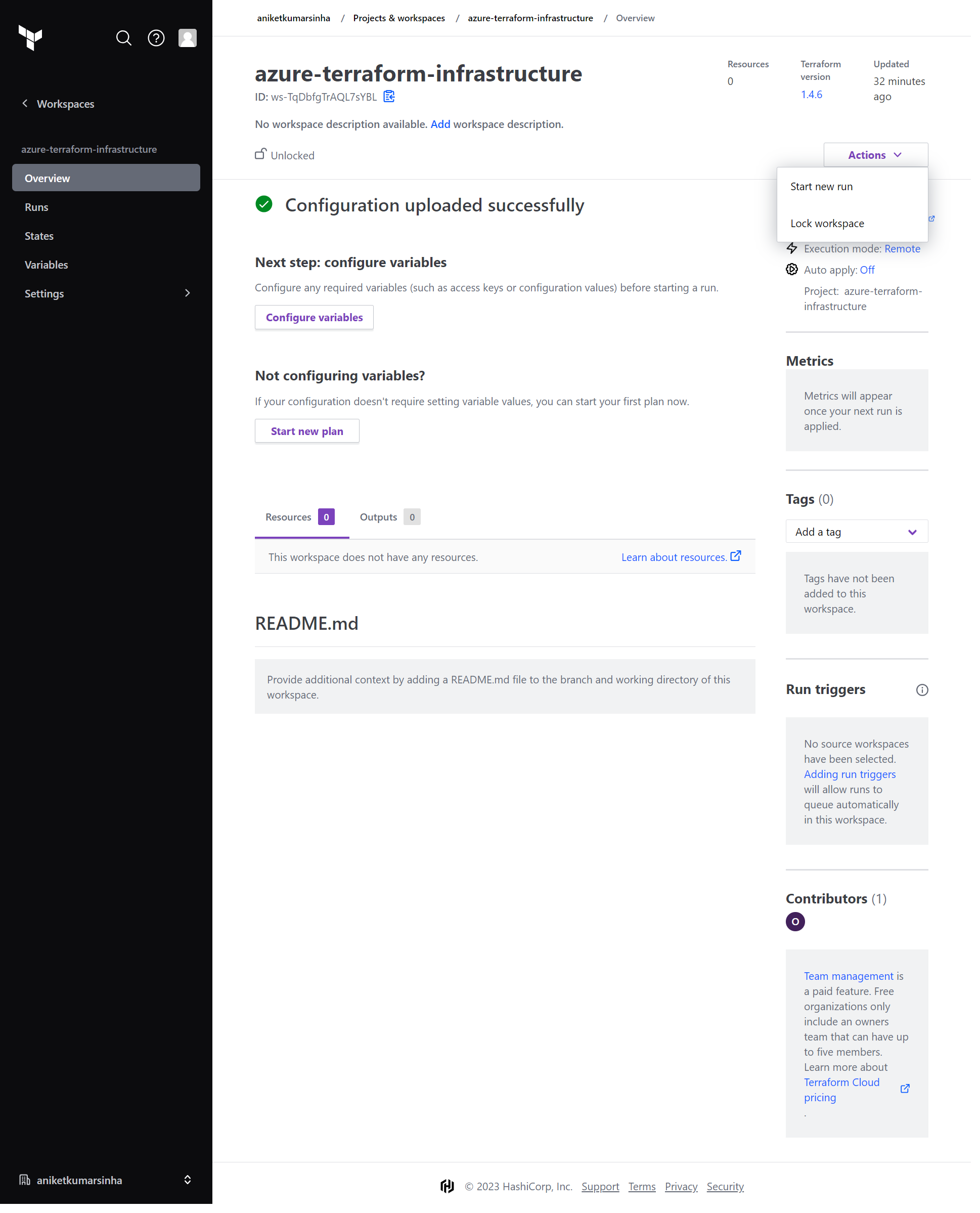Expand the Settings submenu chevron
Image resolution: width=980 pixels, height=1213 pixels.
[x=189, y=295]
